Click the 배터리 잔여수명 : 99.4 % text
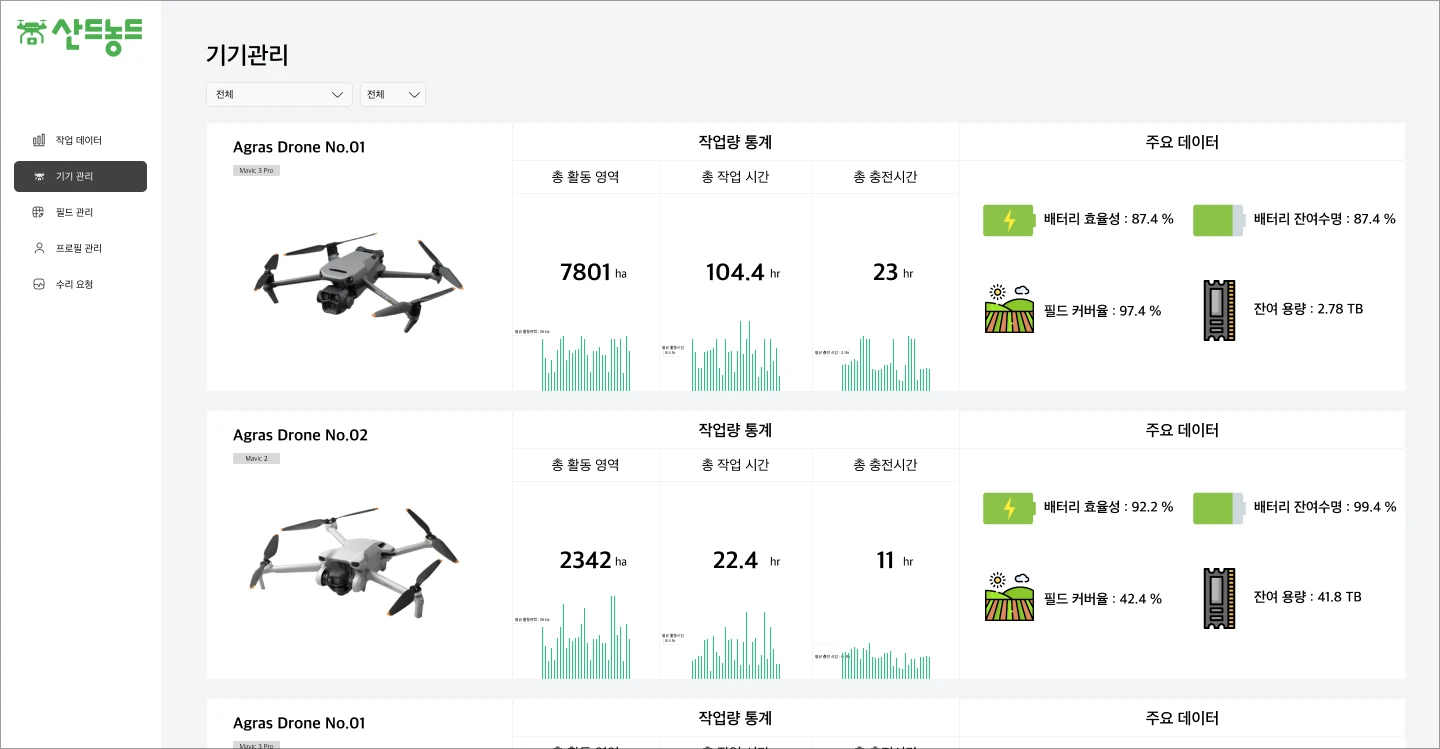Screen dimensions: 1440x749 [1325, 507]
